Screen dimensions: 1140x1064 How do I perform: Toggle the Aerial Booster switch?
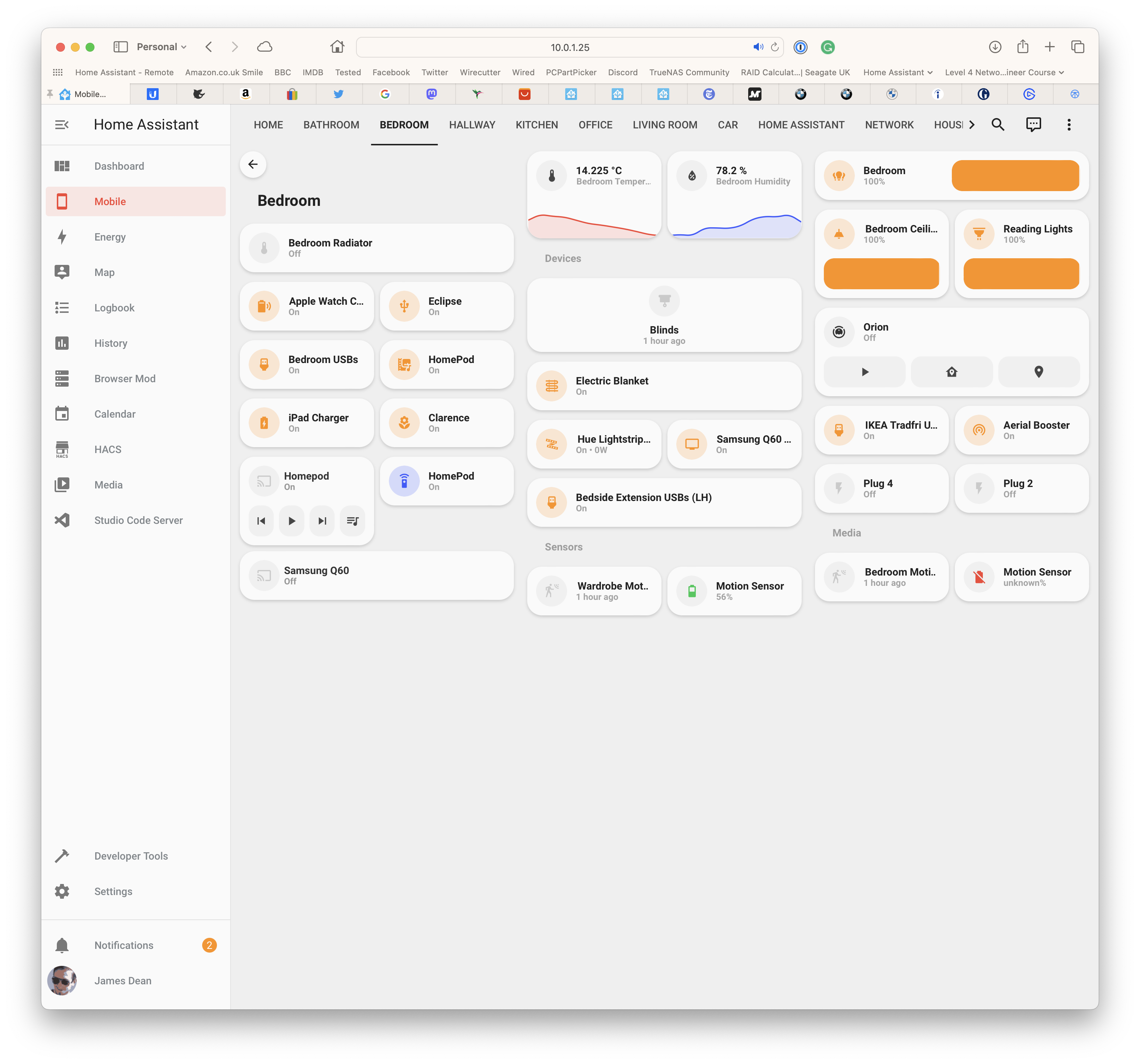click(1021, 430)
